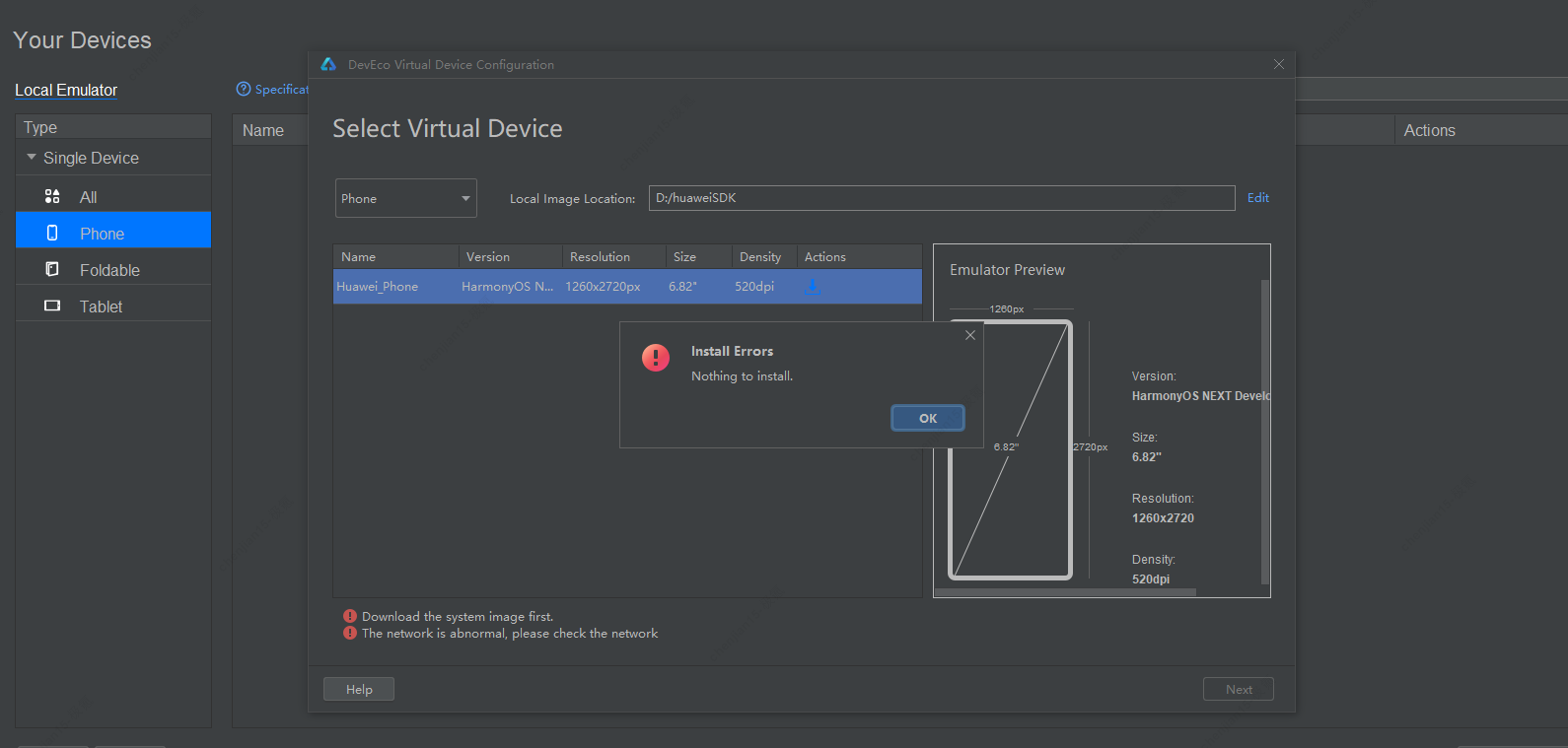
Task: Click error icon beside network abnormal message
Action: (x=350, y=633)
